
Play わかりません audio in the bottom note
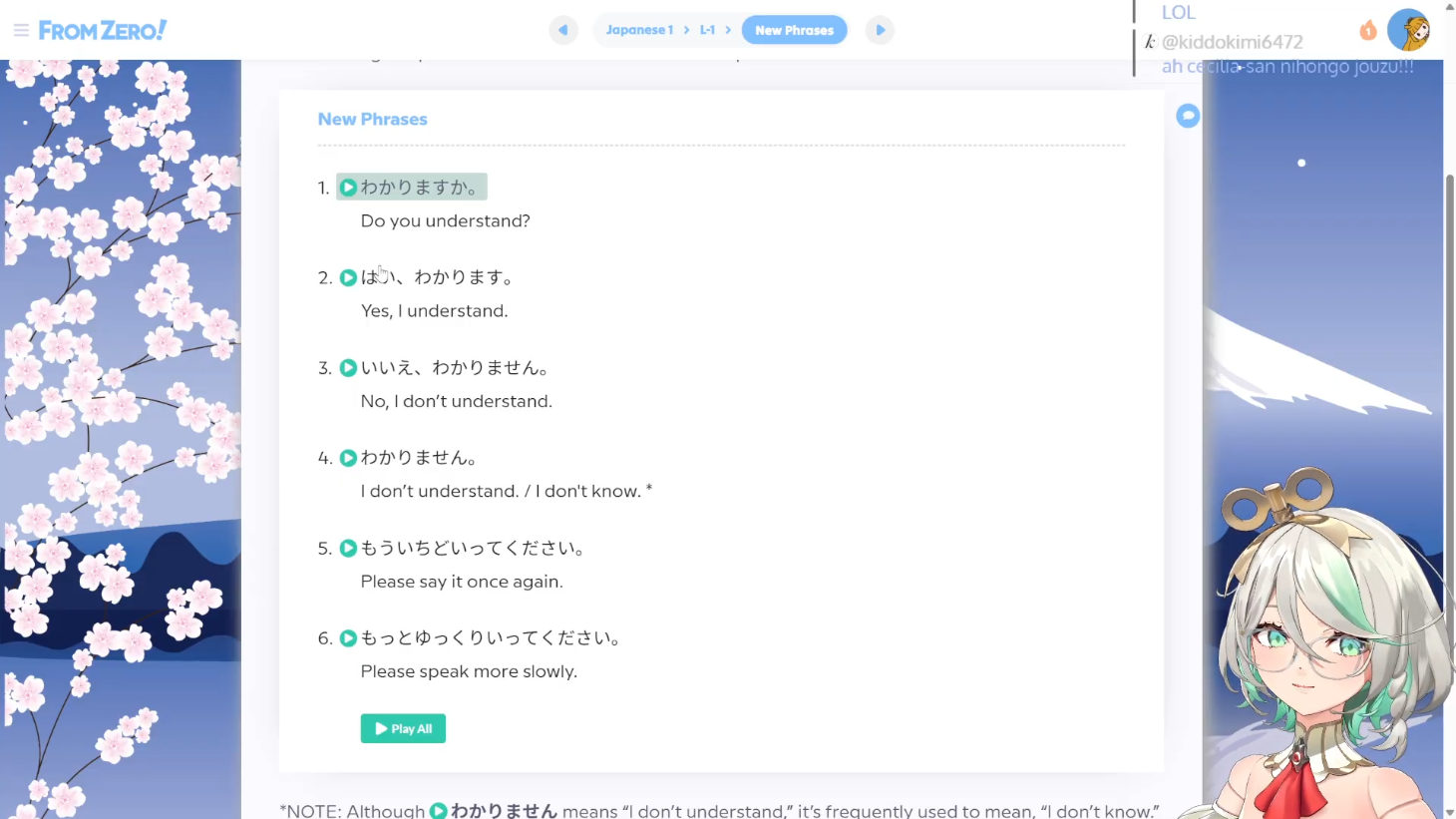point(438,810)
